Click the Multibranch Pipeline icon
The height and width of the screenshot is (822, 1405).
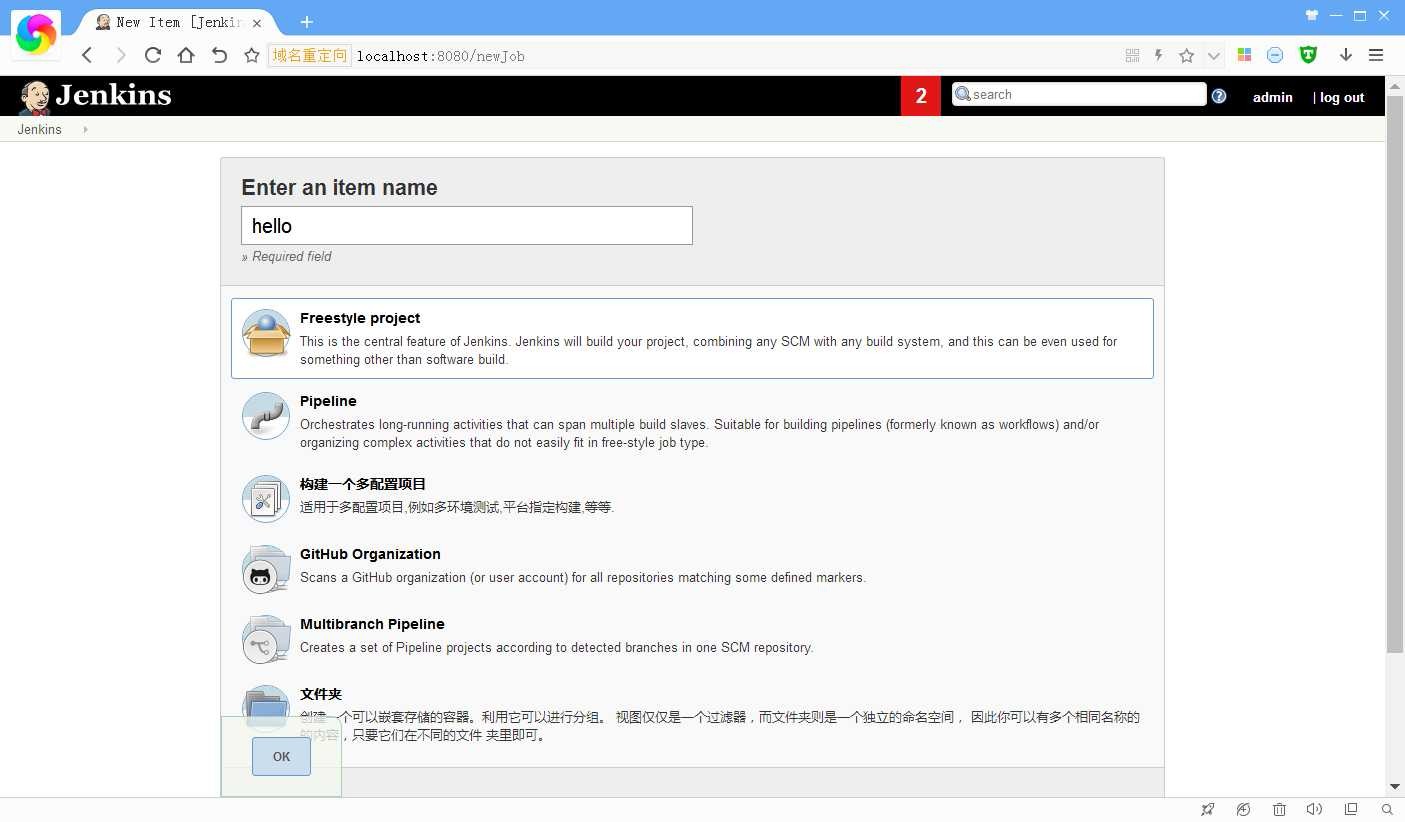266,639
